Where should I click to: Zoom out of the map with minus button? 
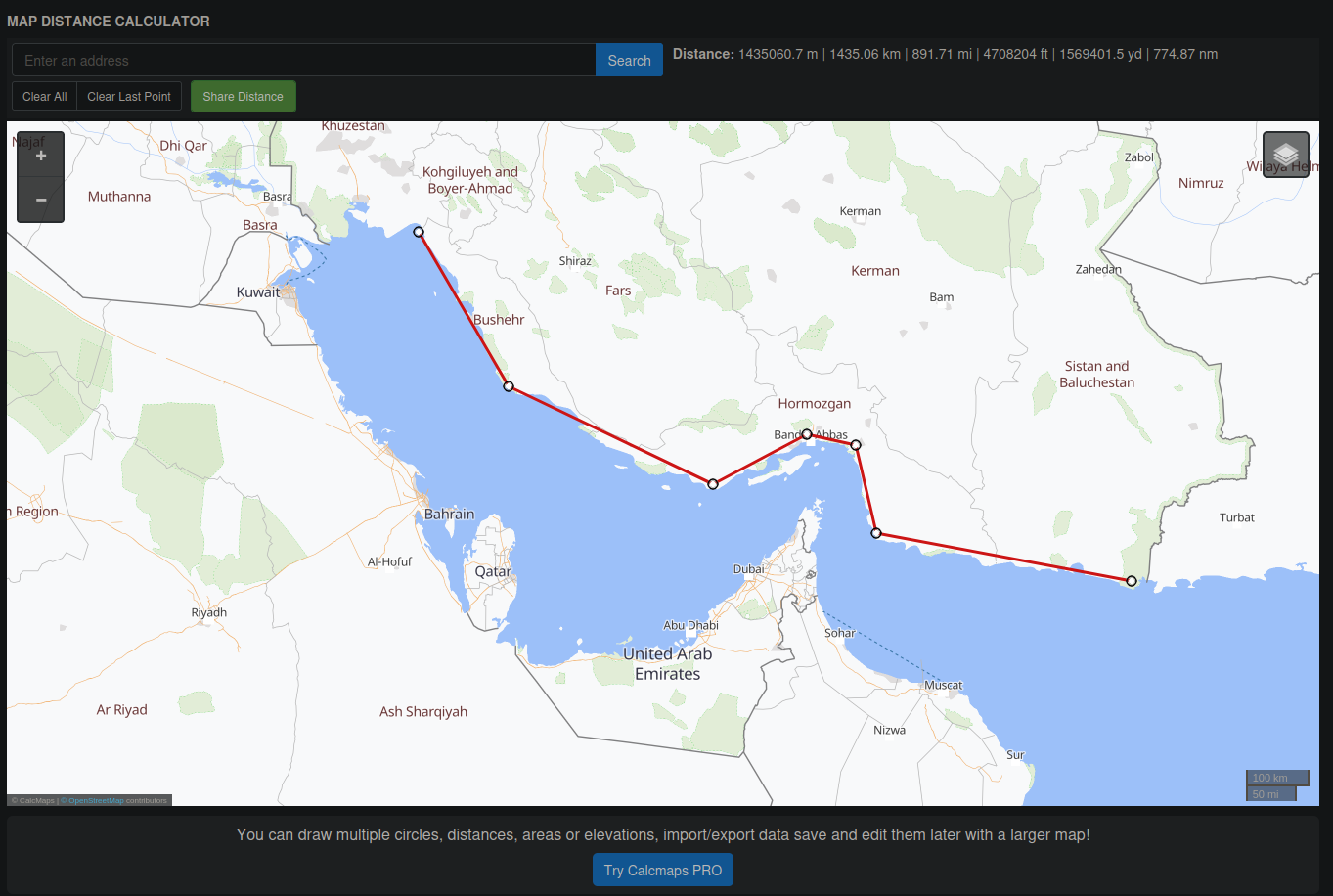[41, 200]
